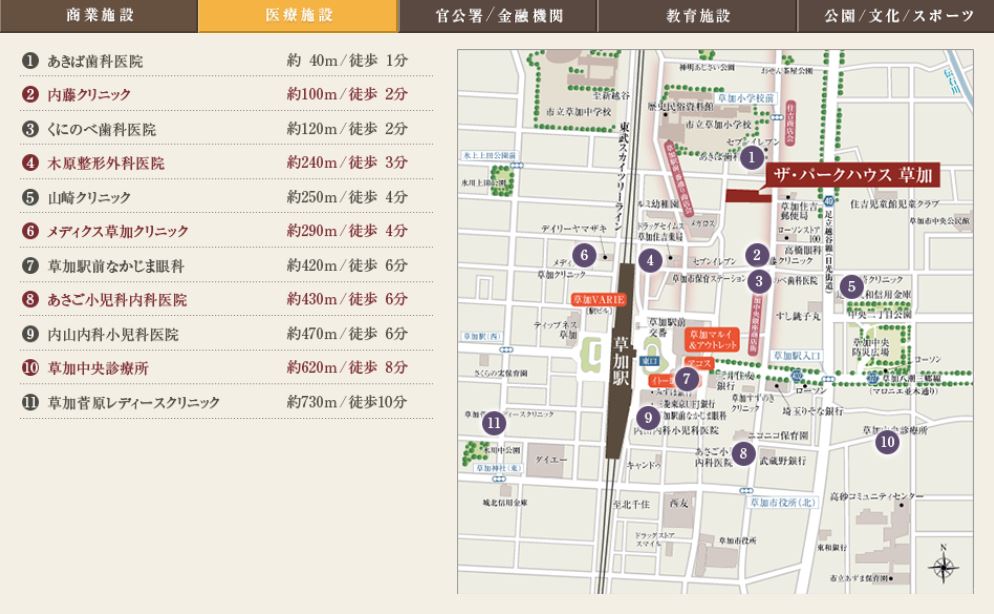Open the 商業施設 tab
Viewport: 994px width, 614px height.
tap(99, 16)
